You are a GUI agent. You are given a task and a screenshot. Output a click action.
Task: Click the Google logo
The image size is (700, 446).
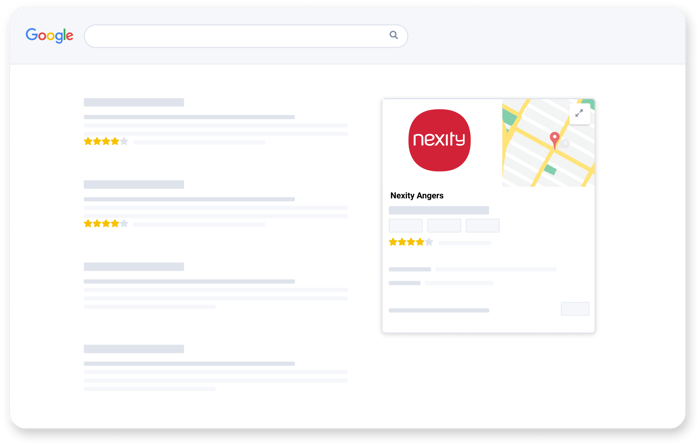click(x=49, y=35)
